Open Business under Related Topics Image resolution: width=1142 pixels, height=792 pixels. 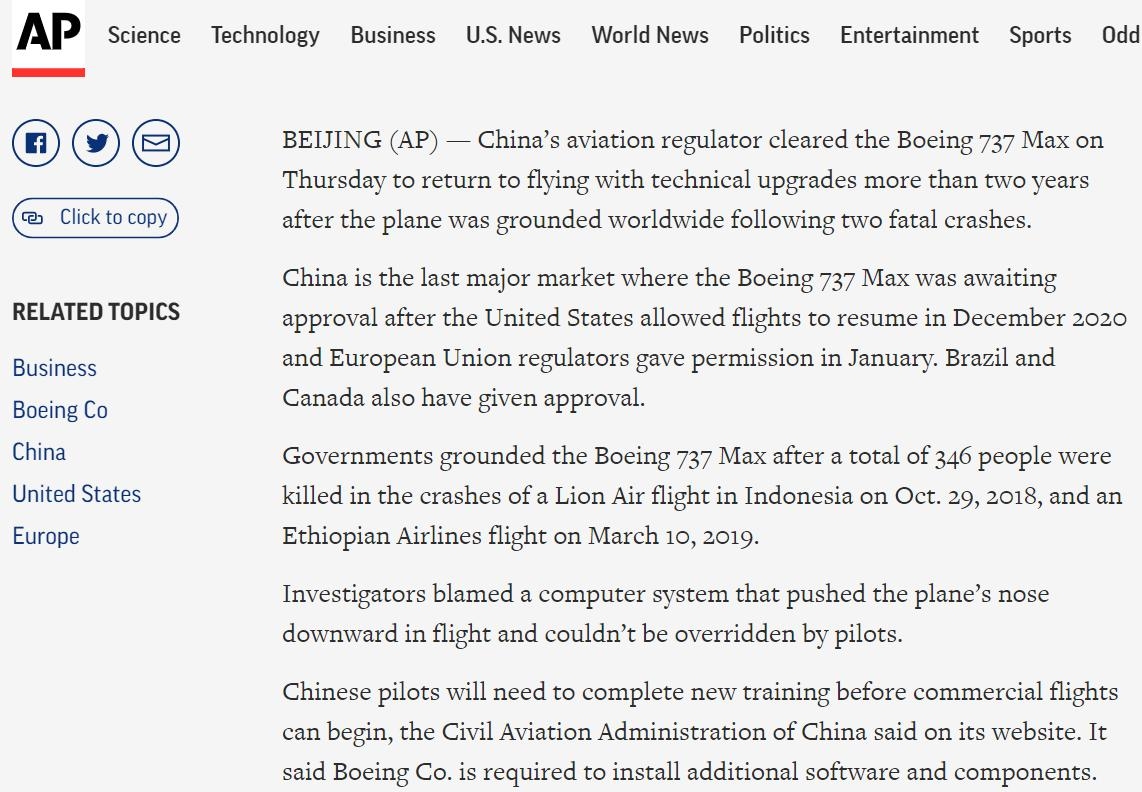coord(55,368)
